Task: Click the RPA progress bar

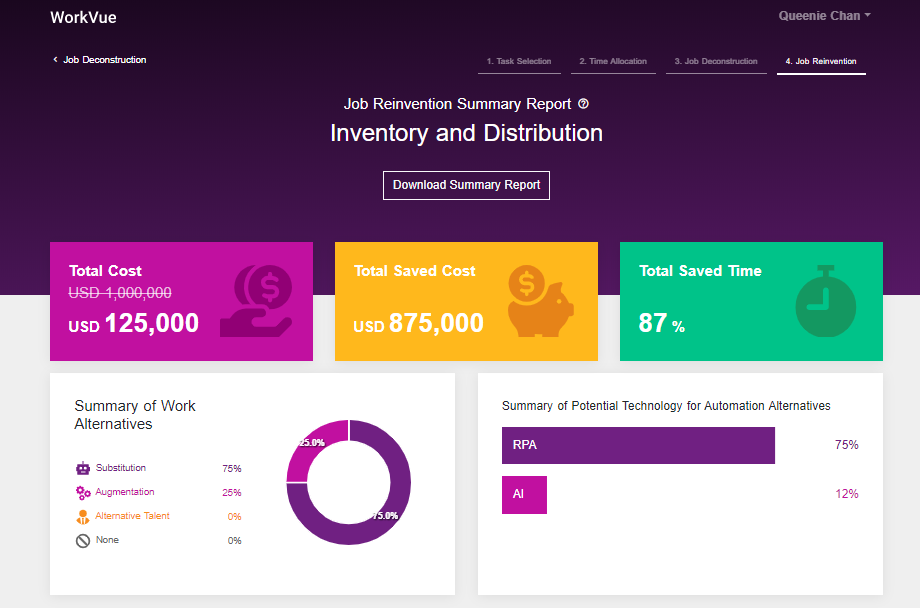Action: click(638, 445)
